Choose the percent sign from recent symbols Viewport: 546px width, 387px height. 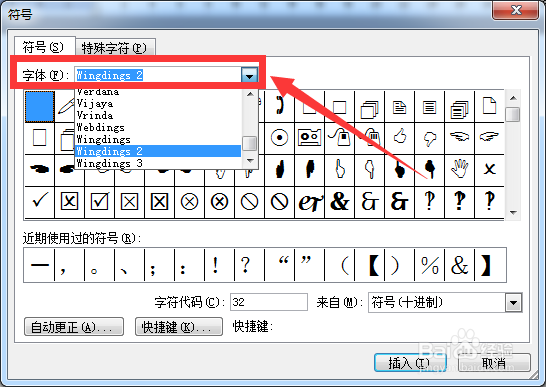pos(429,265)
